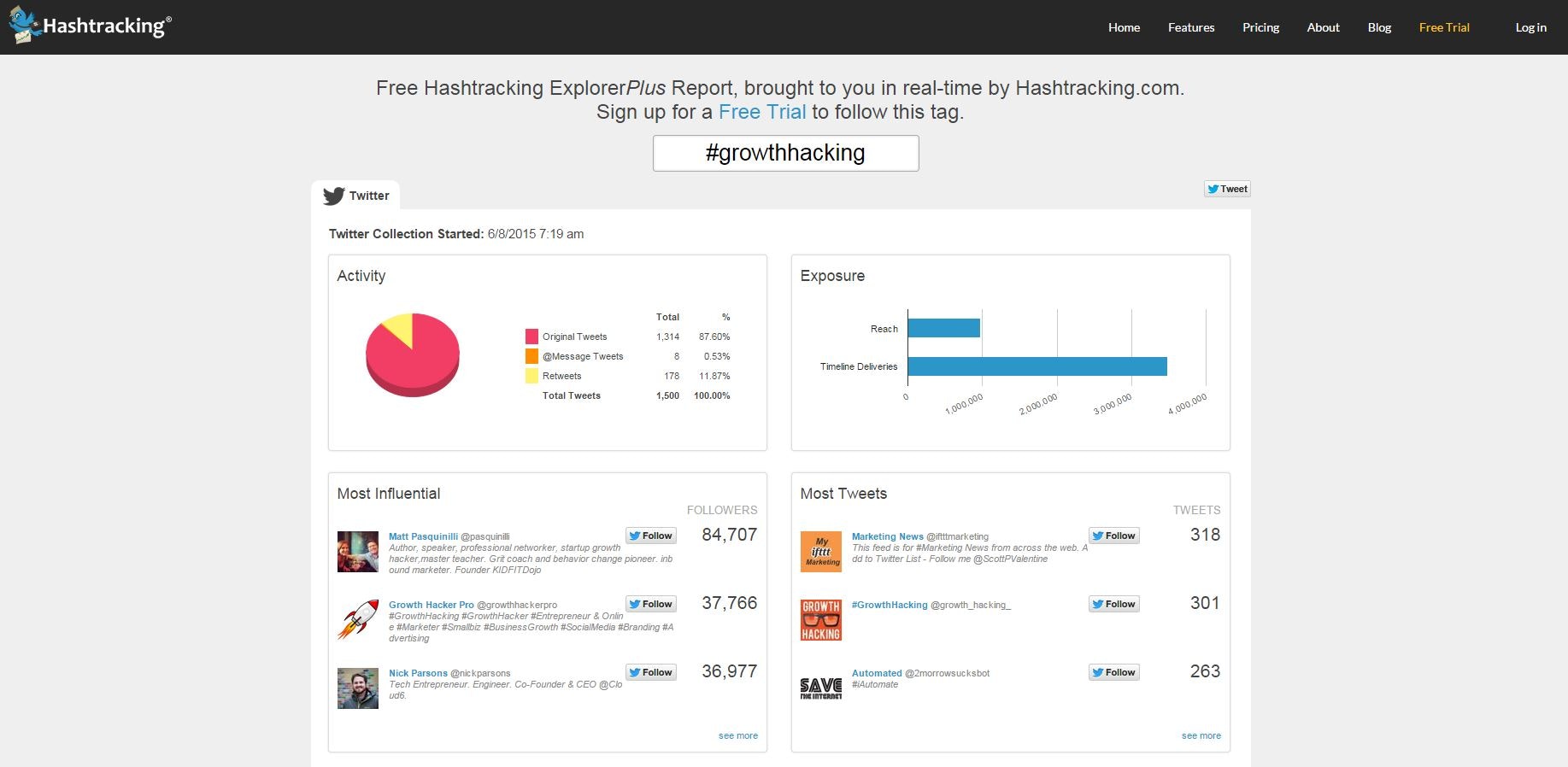Click the Tweet share button
The image size is (1568, 767).
pyautogui.click(x=1227, y=189)
